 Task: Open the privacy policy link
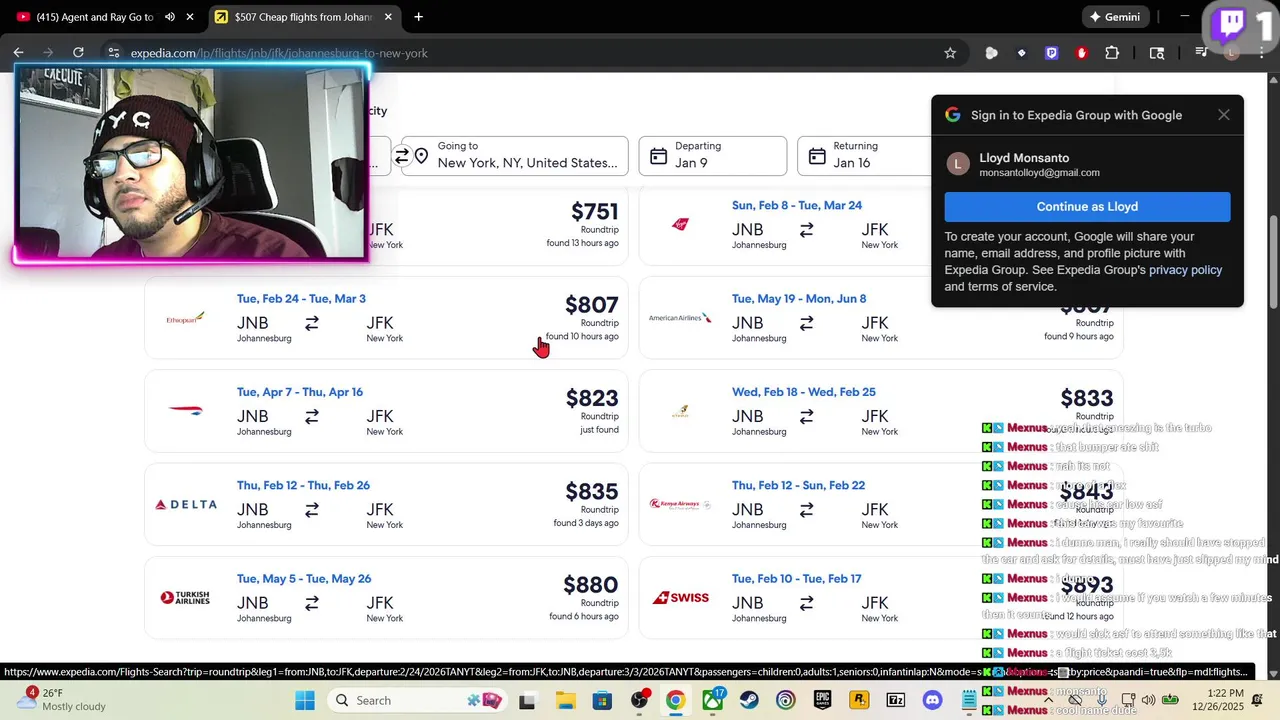point(1185,270)
